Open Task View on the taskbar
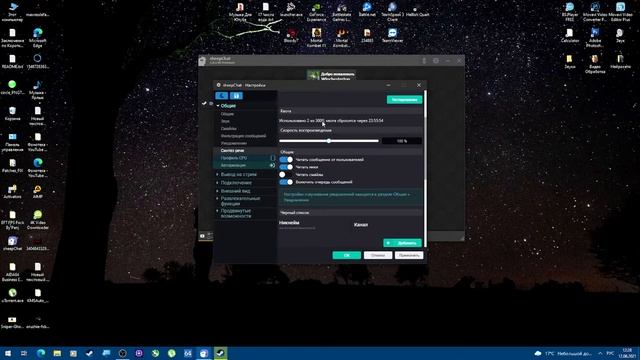The image size is (640, 360). click(24, 353)
